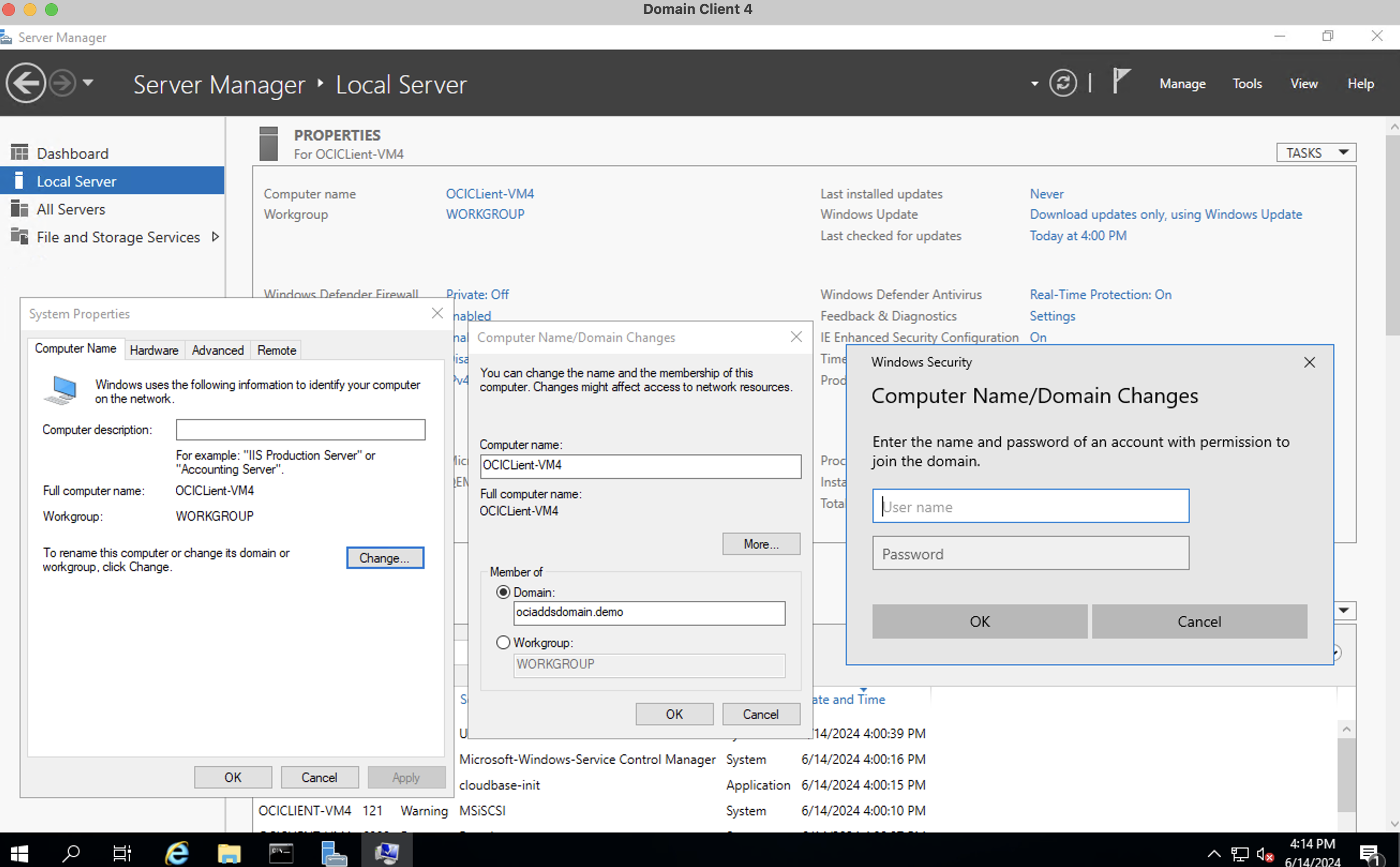
Task: Select the Domain radio button
Action: pos(503,592)
